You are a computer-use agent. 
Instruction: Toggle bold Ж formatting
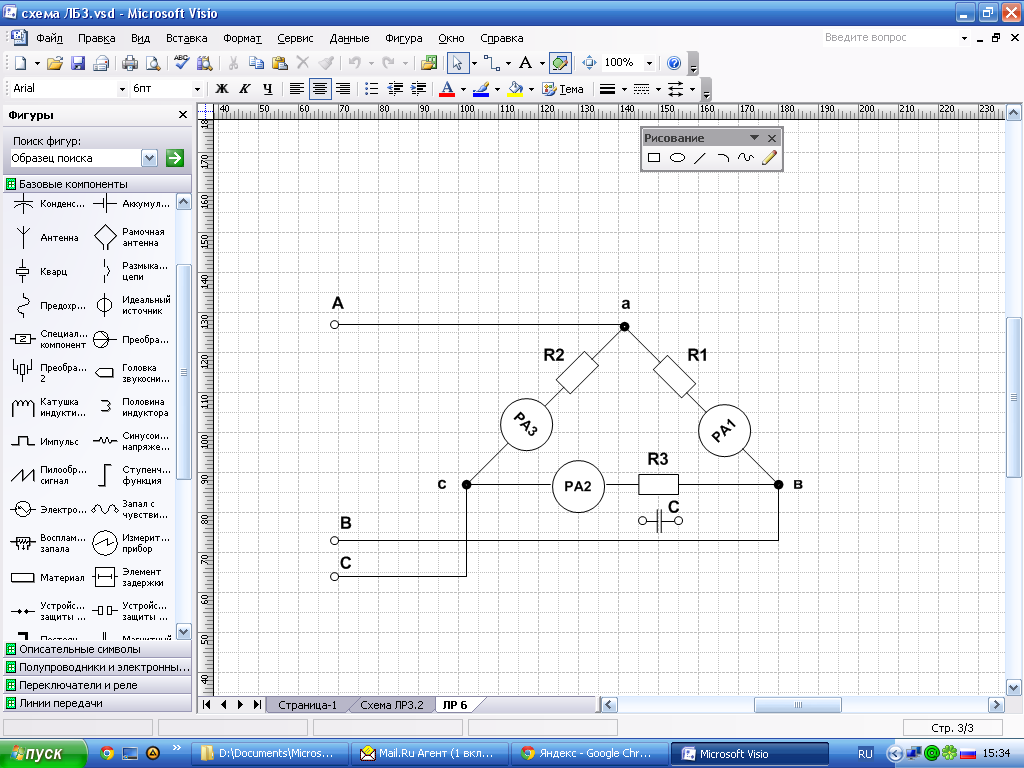tap(221, 89)
